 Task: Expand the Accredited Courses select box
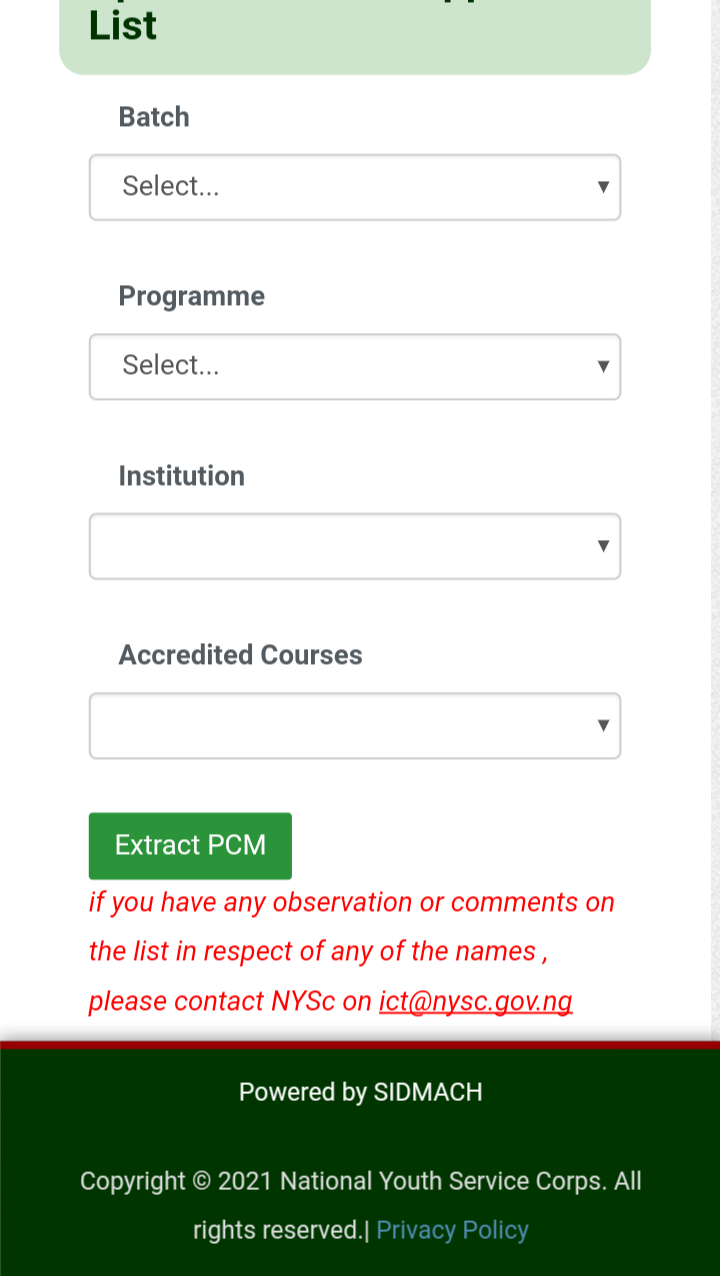(340, 725)
